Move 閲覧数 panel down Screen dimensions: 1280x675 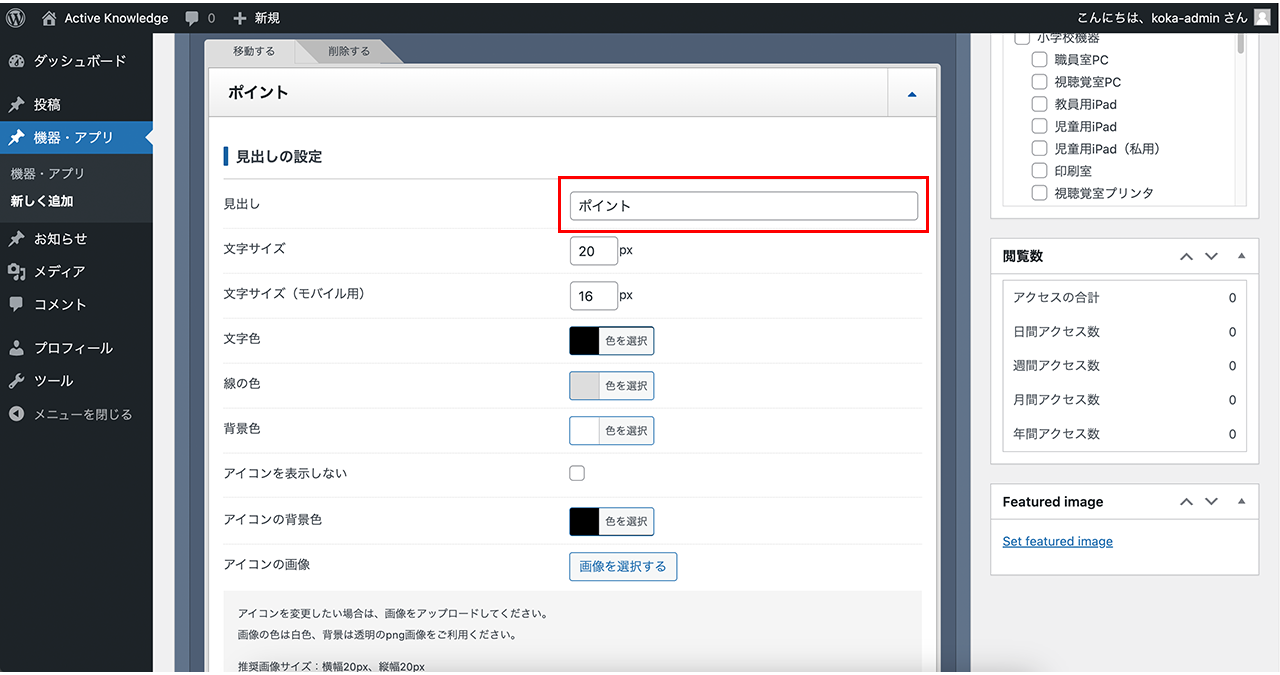[1211, 256]
